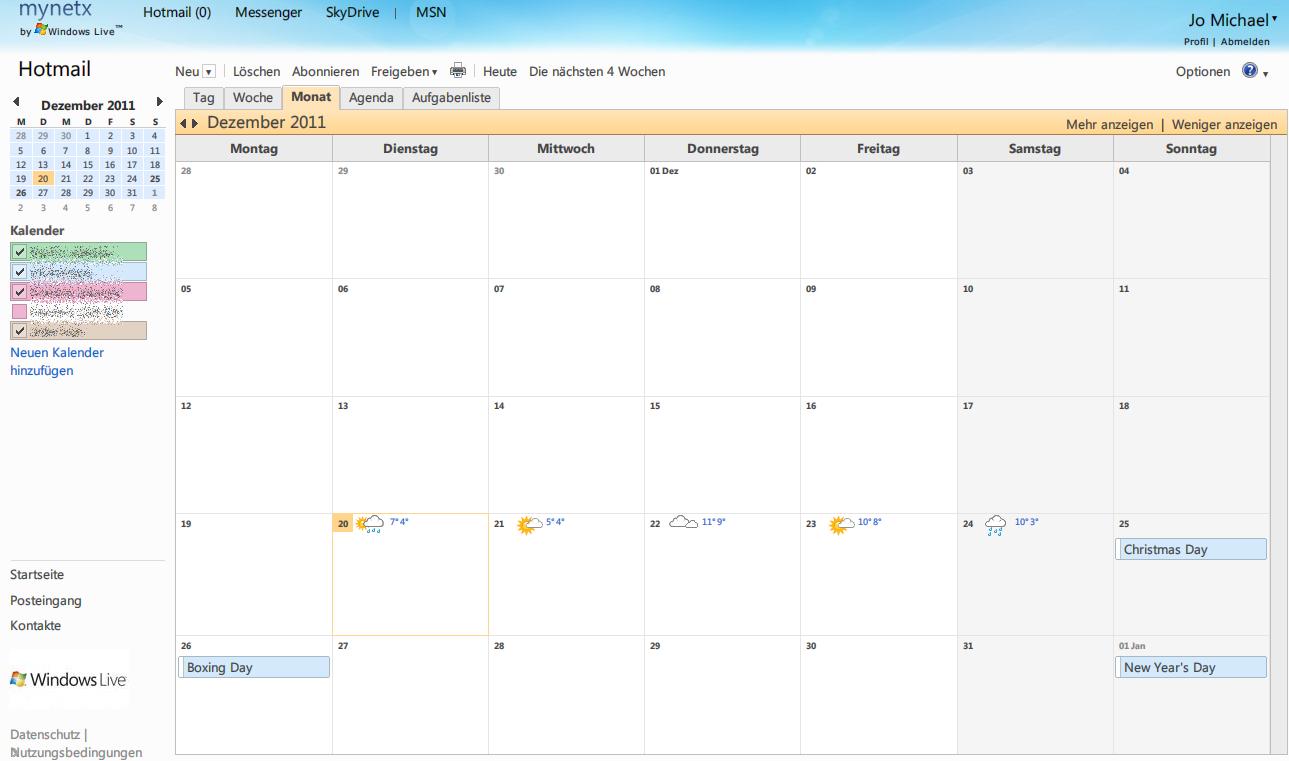Switch to the Agenda tab
Image resolution: width=1289 pixels, height=761 pixels.
pos(371,98)
